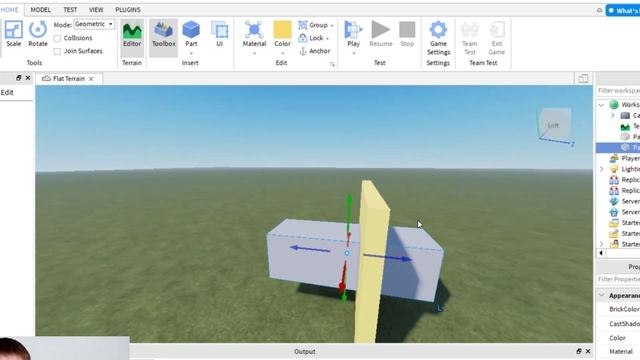The height and width of the screenshot is (360, 640).
Task: Click the Edit label in left panel
Action: click(7, 93)
